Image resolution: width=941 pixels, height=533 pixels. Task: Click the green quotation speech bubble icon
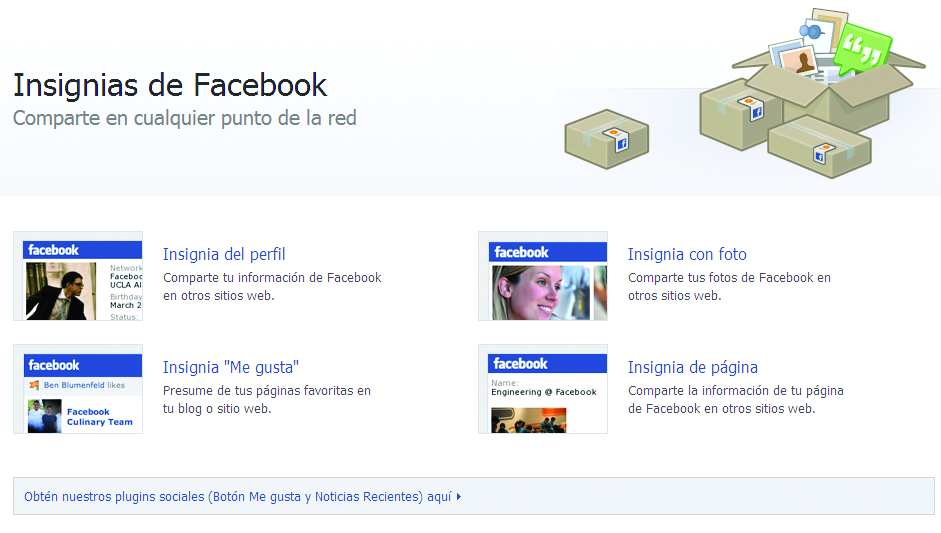tap(864, 48)
